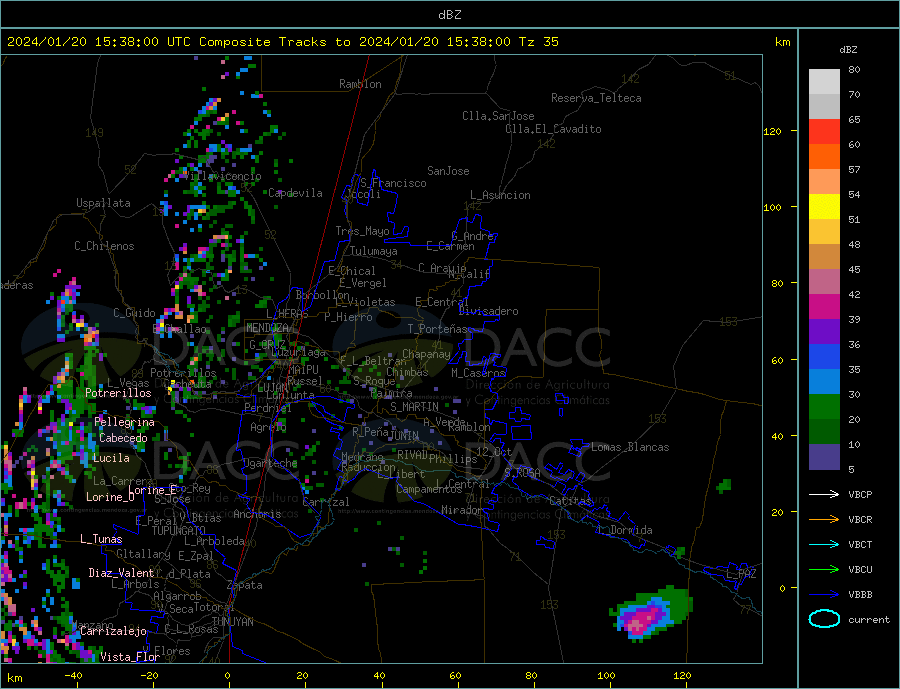Click the Mirador label
Screen dimensions: 900x689
tap(462, 510)
